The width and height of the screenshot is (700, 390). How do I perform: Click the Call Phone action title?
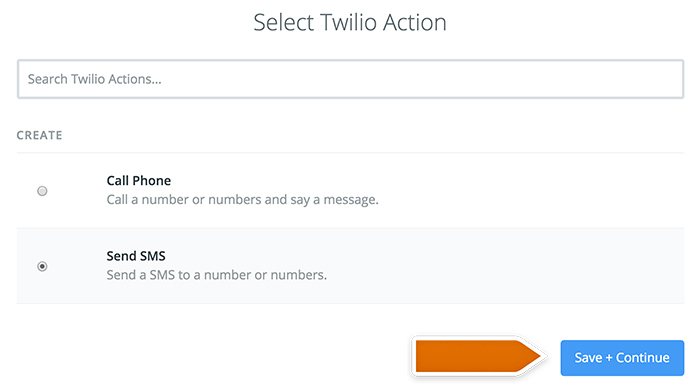[139, 181]
